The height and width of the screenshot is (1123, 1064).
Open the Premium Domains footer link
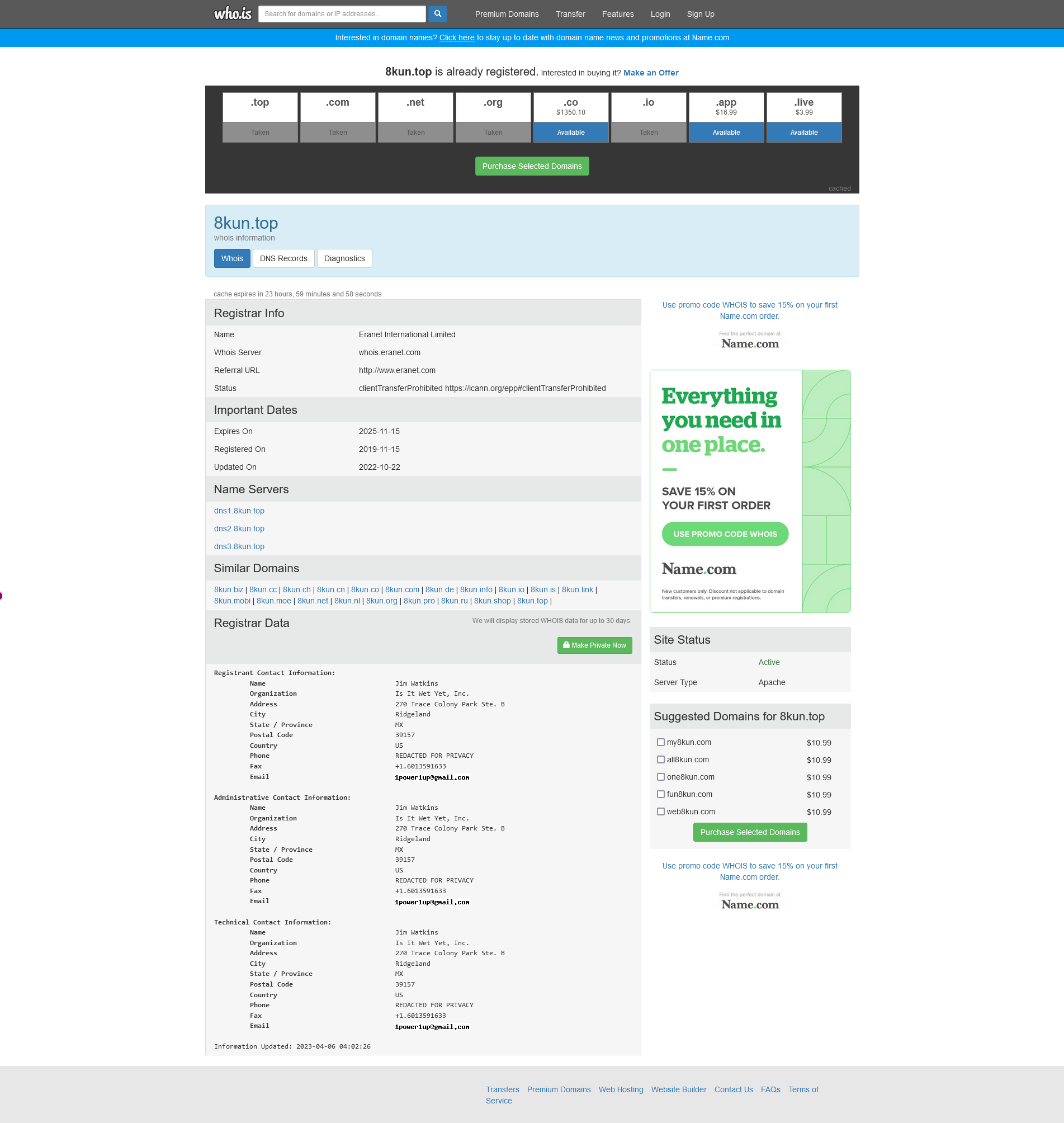[559, 1090]
